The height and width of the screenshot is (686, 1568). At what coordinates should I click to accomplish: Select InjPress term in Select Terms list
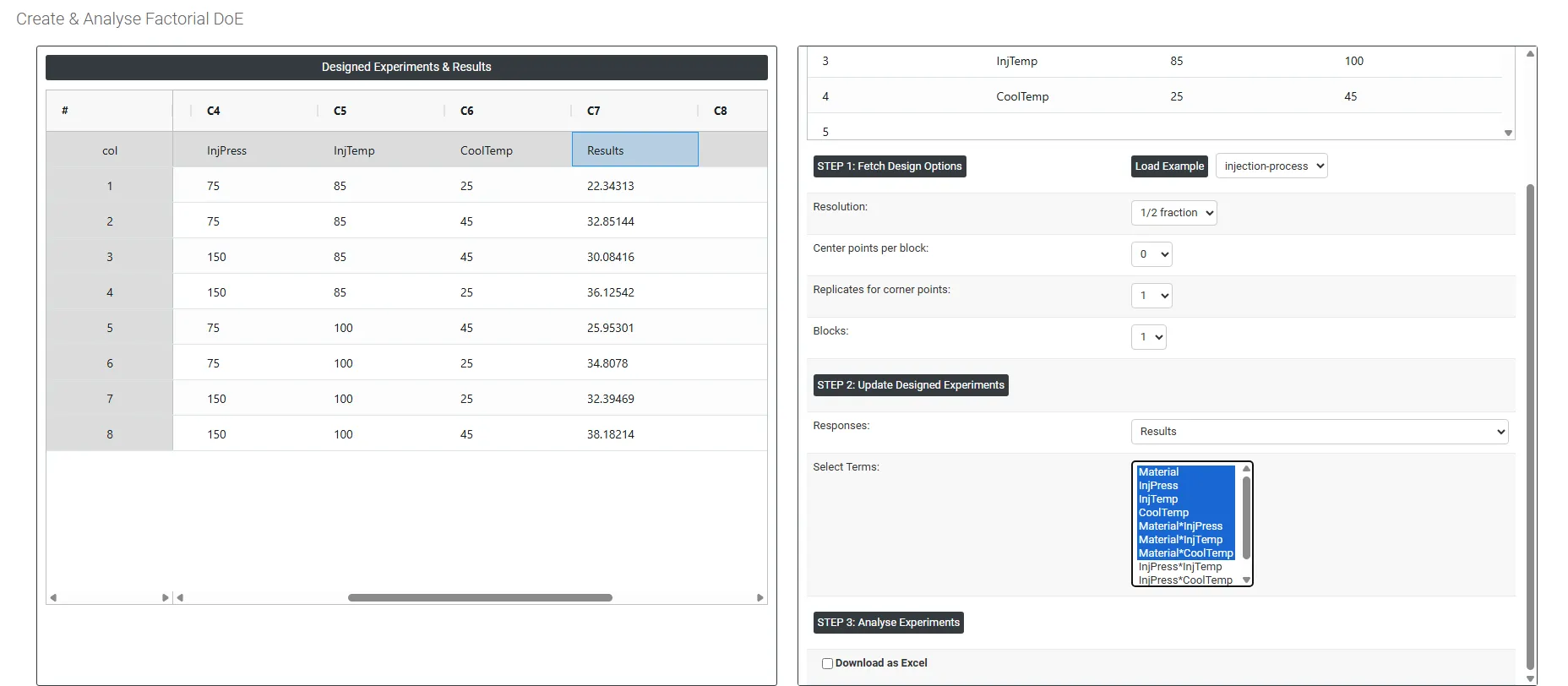(x=1186, y=486)
